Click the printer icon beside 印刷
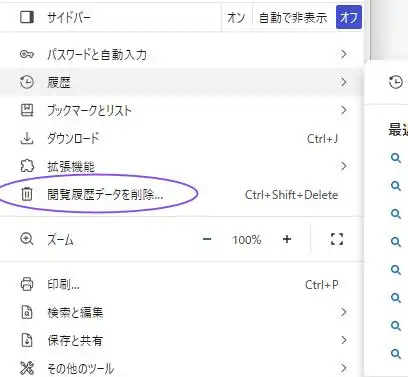The image size is (408, 377). pyautogui.click(x=27, y=284)
